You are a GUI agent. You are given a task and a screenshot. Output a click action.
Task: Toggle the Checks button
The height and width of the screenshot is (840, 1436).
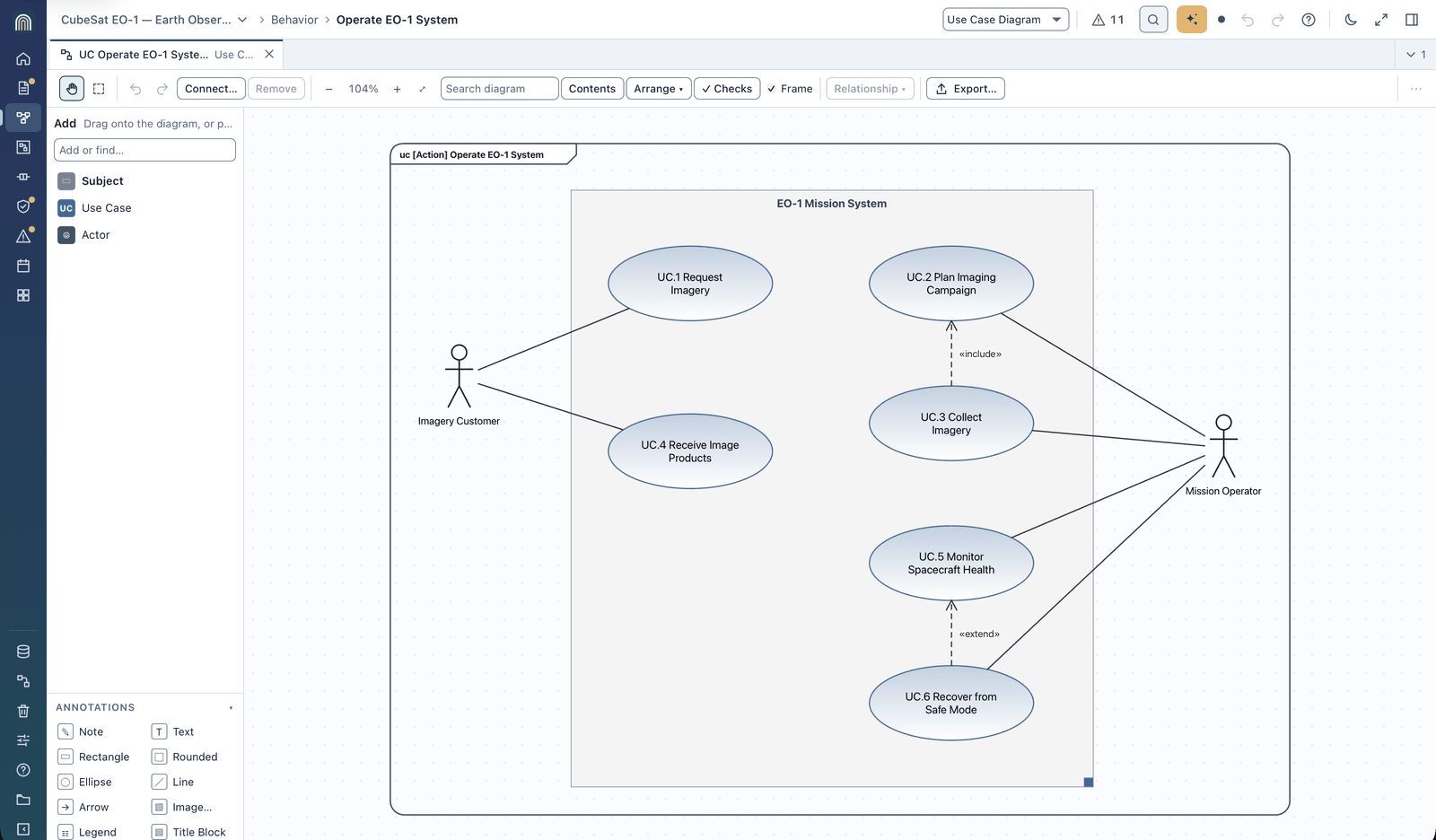coord(727,89)
